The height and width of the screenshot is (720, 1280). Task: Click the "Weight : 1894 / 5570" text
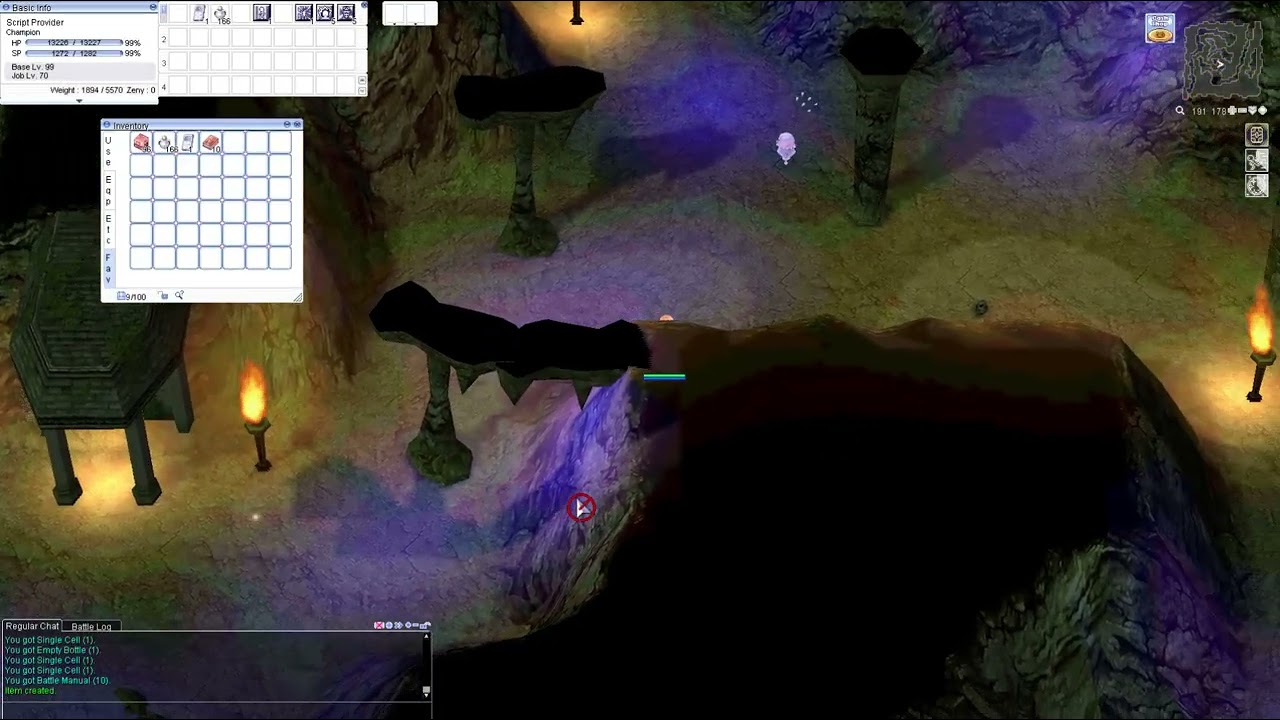tap(86, 90)
